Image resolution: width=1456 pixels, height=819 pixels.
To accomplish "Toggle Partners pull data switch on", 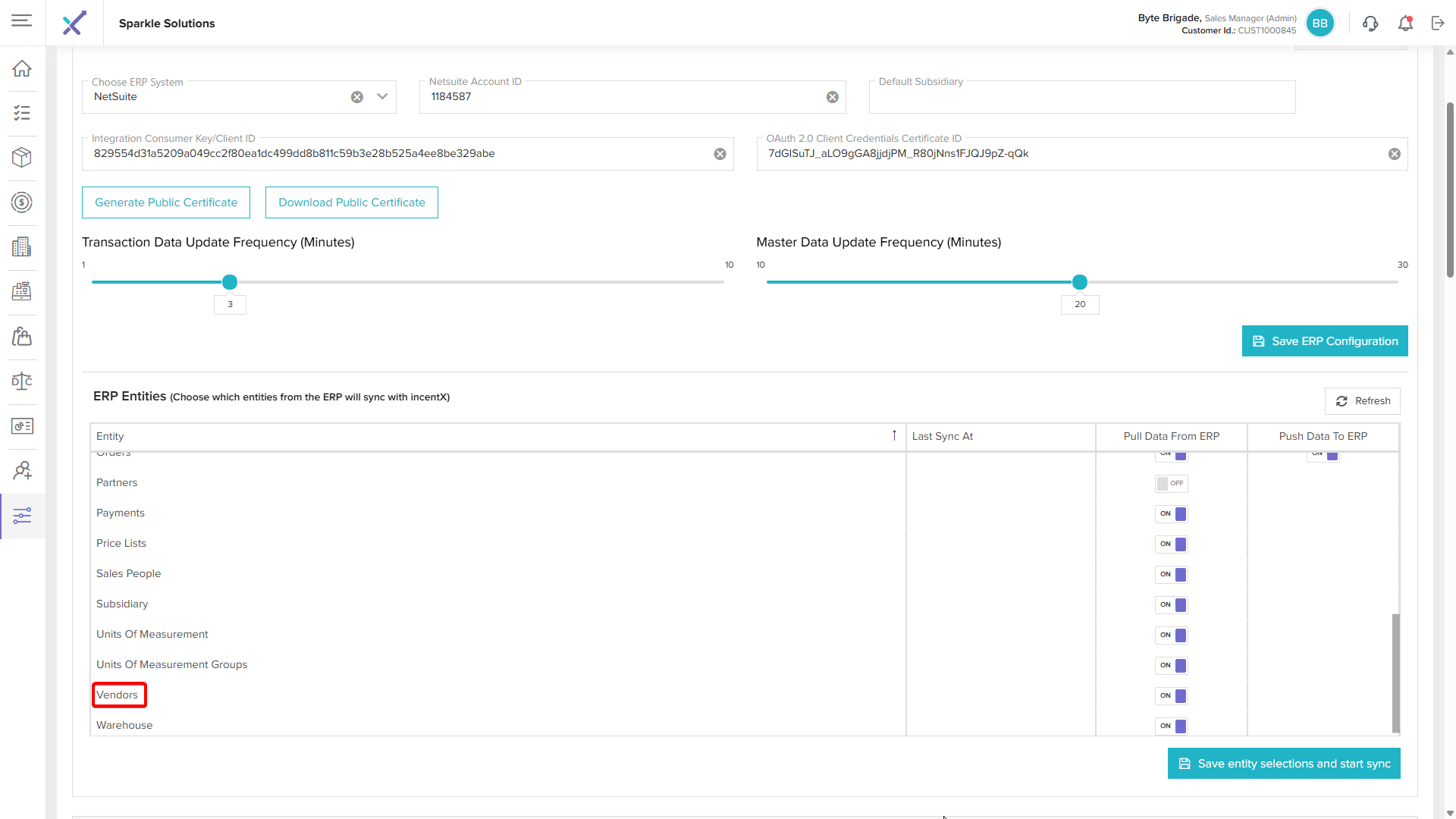I will (1171, 483).
